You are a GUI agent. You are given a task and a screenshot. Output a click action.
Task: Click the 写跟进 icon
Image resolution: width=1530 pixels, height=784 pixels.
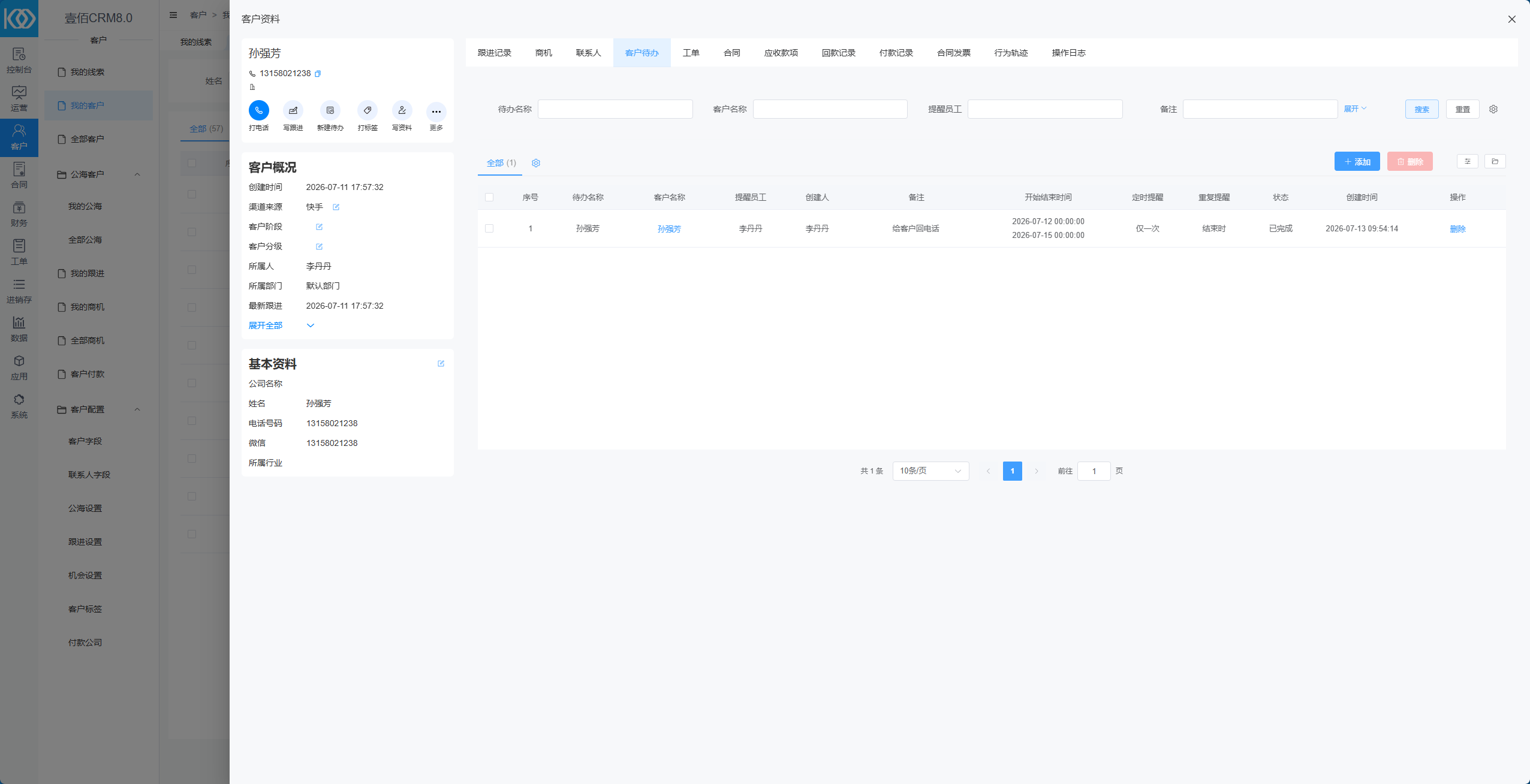point(293,110)
